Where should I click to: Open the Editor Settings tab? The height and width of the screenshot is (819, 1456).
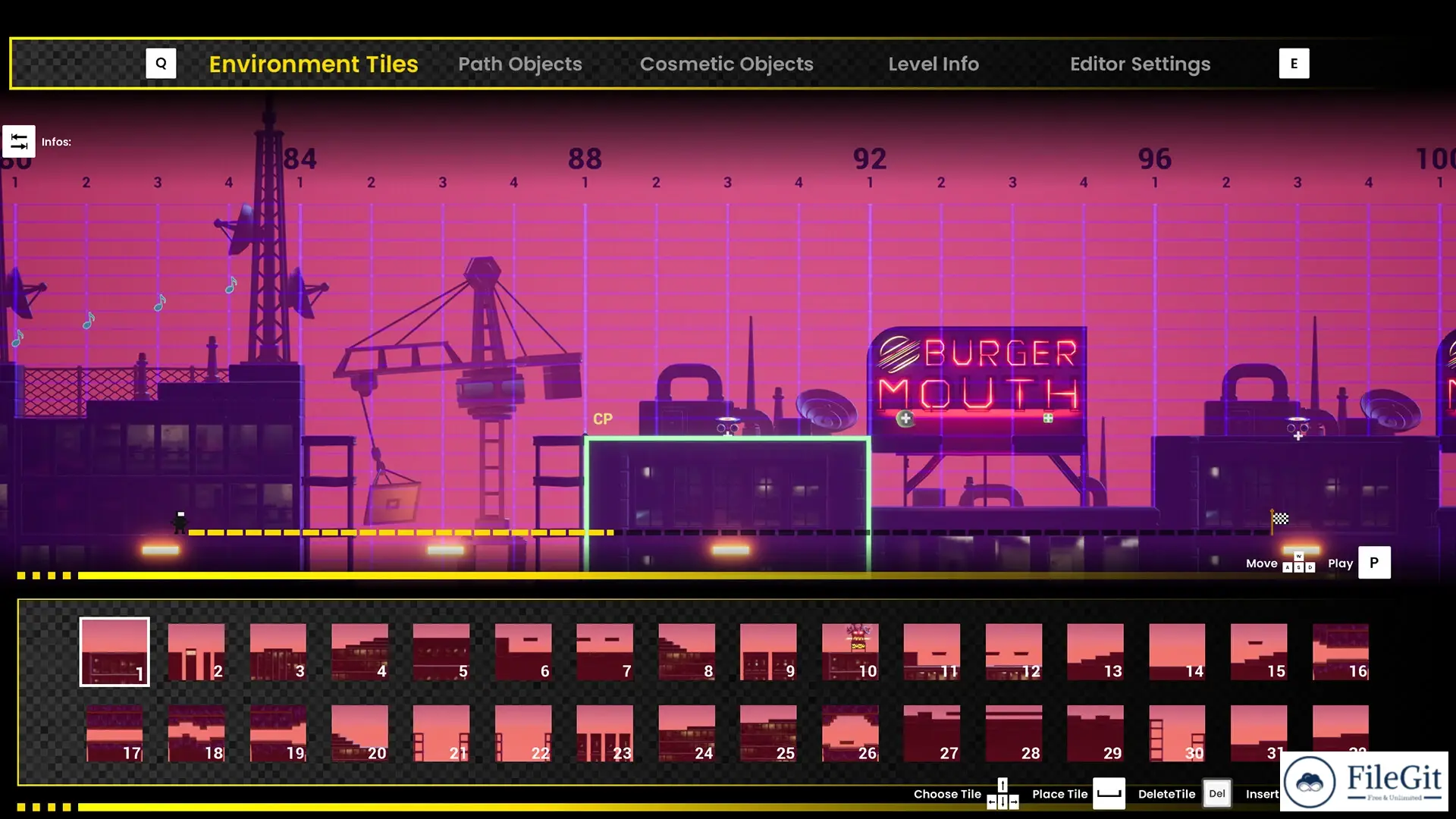point(1140,64)
